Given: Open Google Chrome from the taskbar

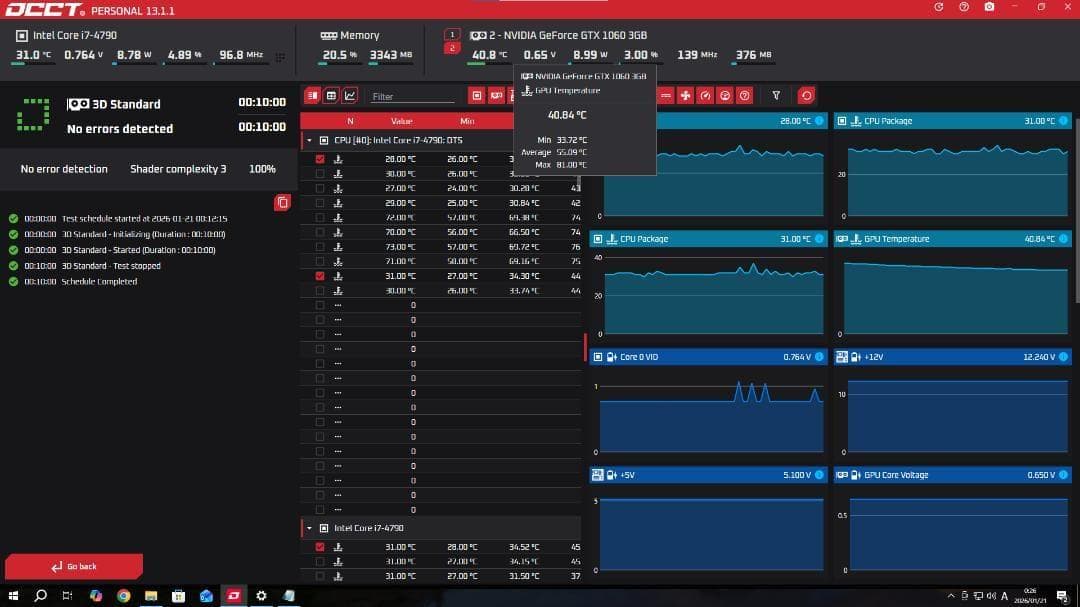Looking at the screenshot, I should tap(123, 596).
